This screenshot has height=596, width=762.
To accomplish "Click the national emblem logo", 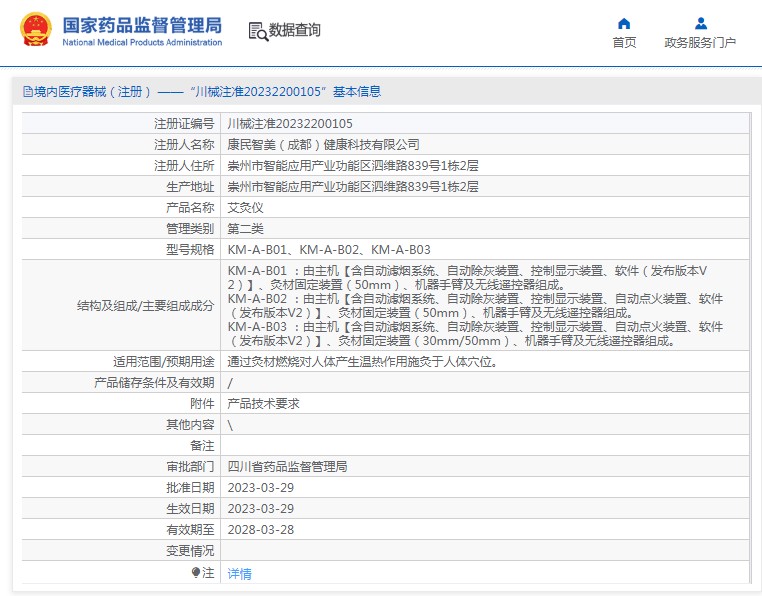I will [x=35, y=30].
